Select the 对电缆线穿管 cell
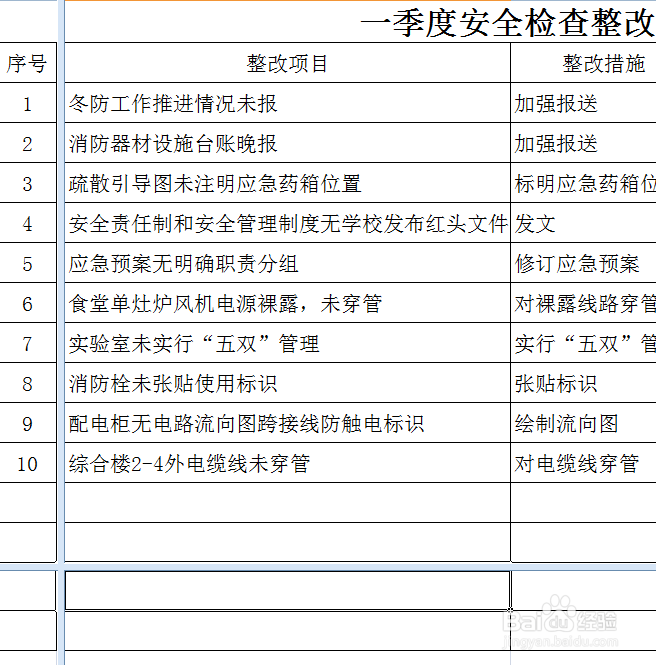This screenshot has width=656, height=665. pos(583,463)
